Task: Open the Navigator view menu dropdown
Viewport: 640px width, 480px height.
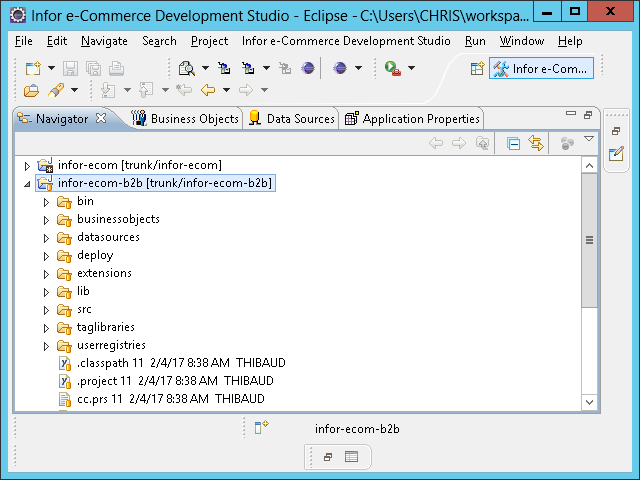Action: click(589, 140)
